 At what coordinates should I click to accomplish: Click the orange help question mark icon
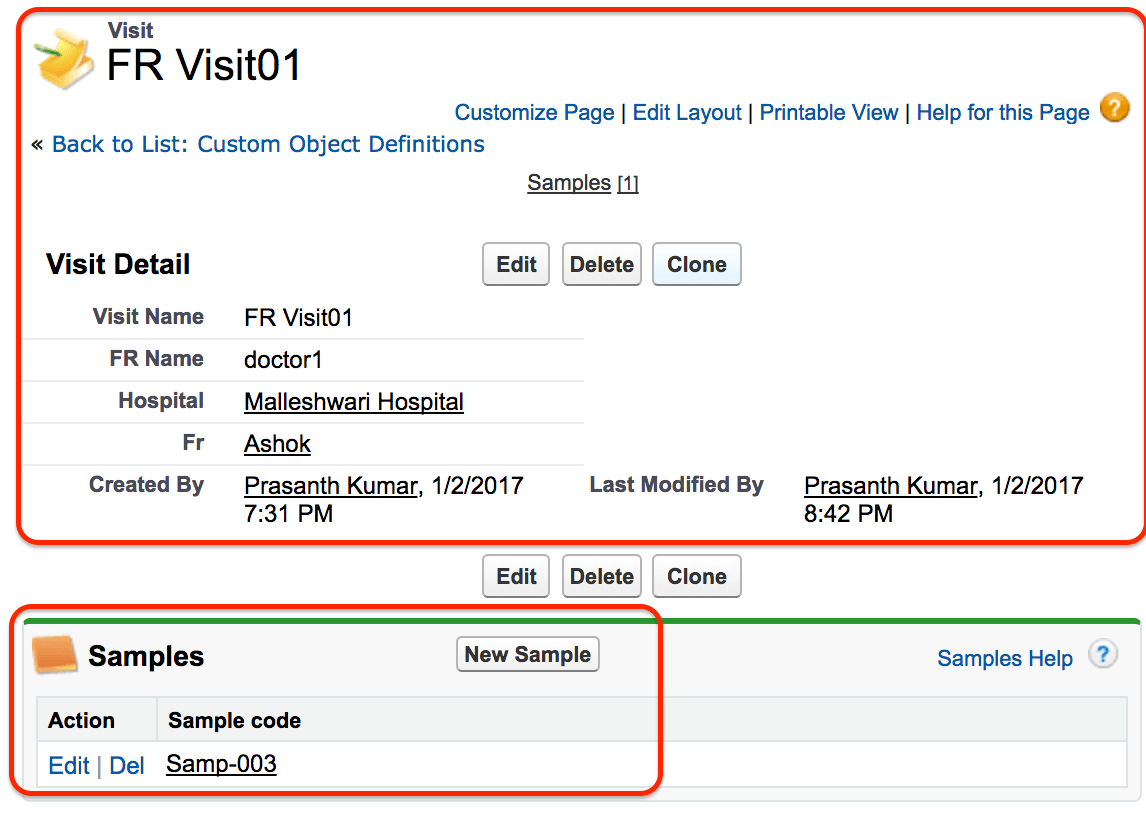[x=1114, y=108]
